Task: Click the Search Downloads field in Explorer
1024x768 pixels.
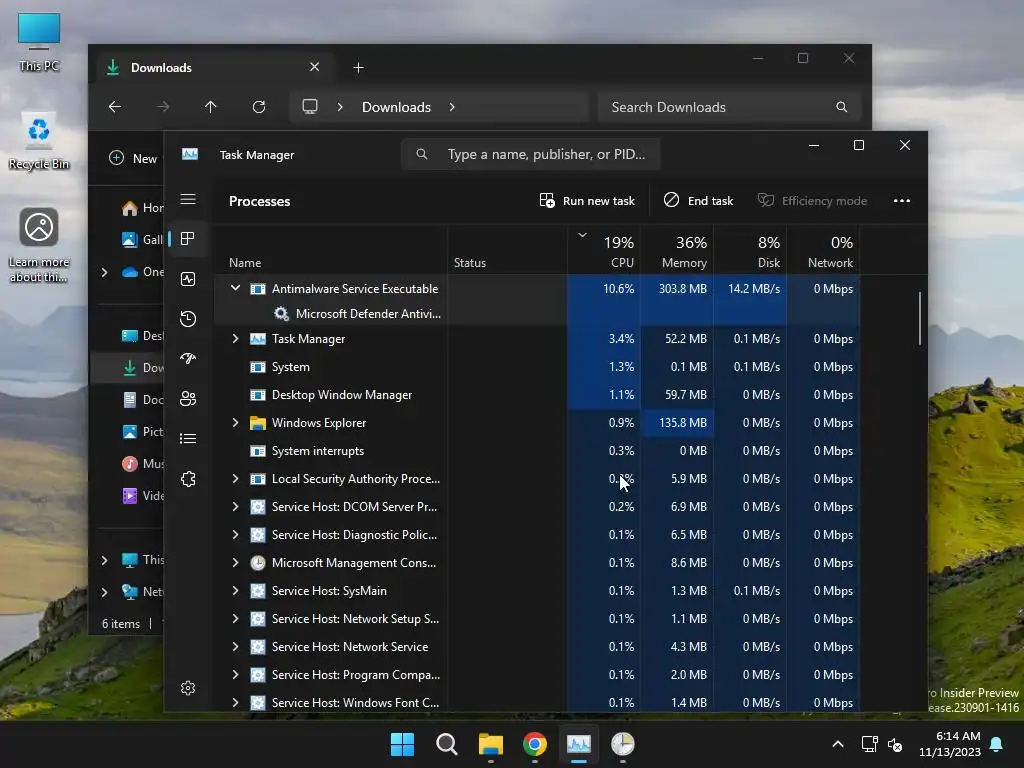Action: point(729,107)
